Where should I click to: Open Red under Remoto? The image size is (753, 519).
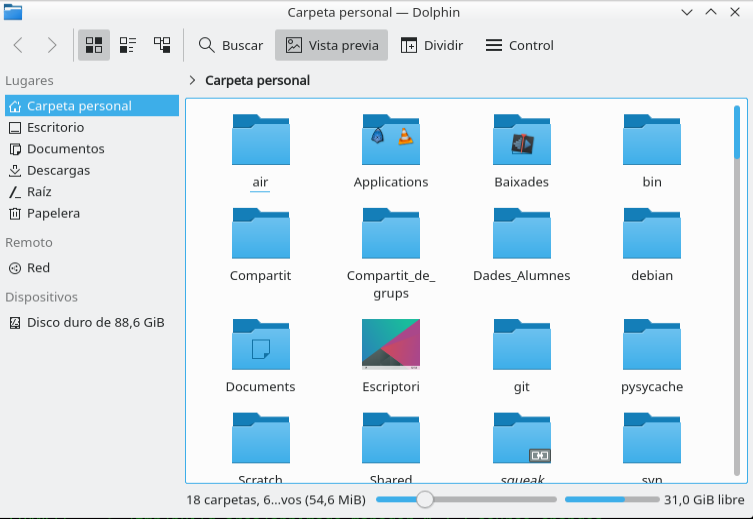[92, 267]
